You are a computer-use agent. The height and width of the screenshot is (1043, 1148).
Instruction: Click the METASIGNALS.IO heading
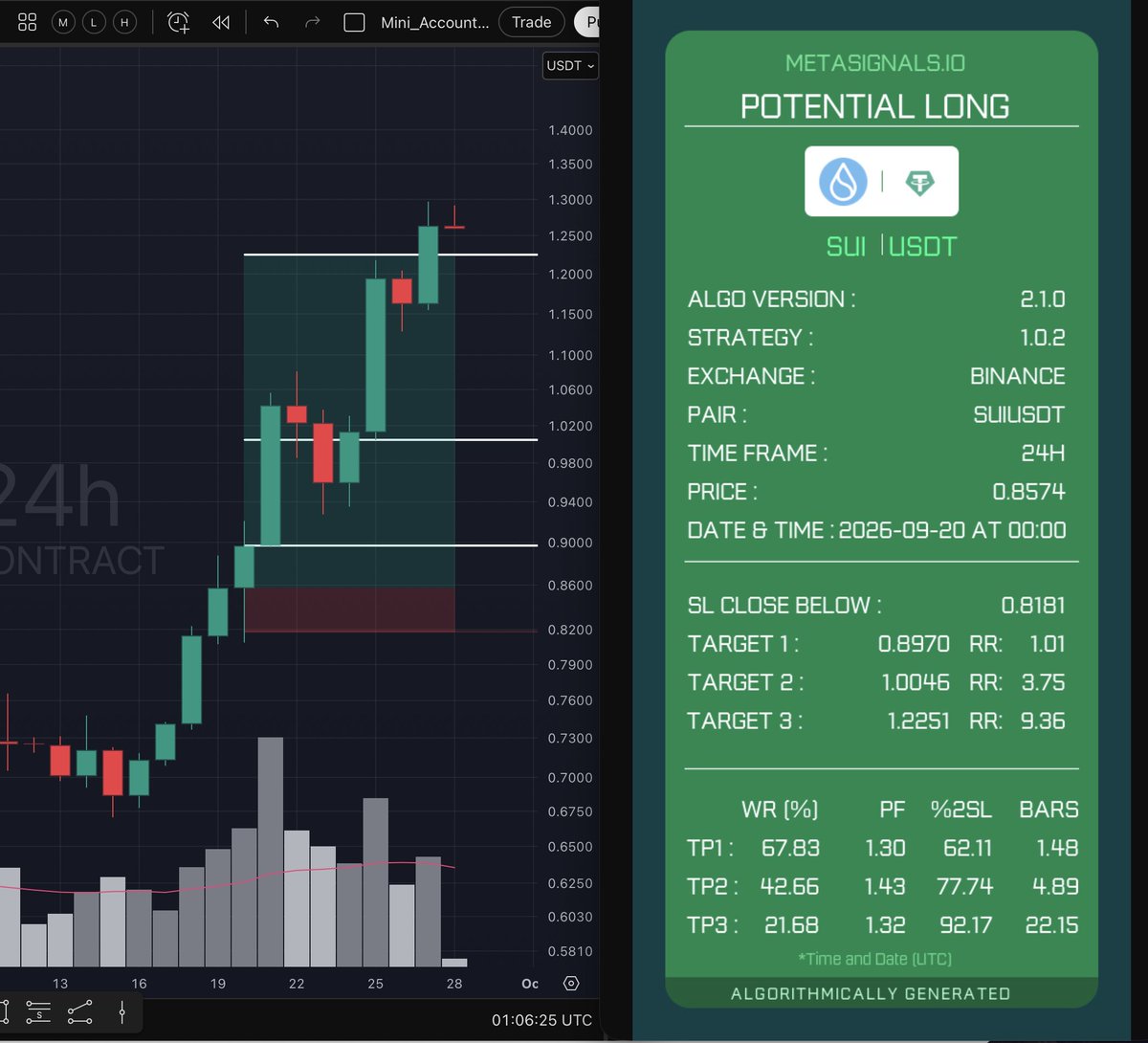875,63
